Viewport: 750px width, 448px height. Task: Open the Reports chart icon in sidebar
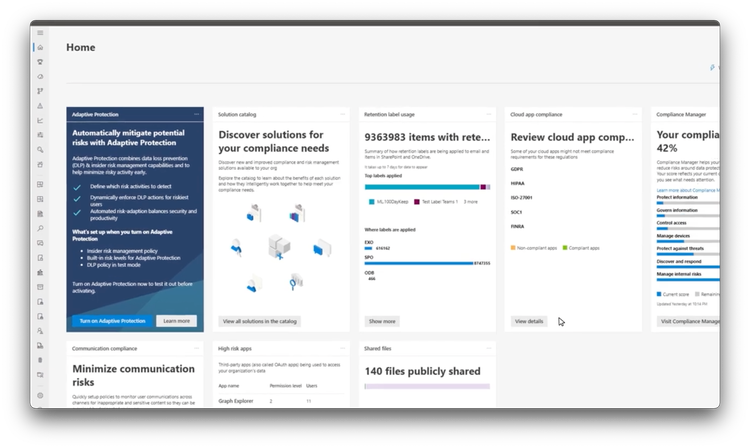(x=40, y=120)
